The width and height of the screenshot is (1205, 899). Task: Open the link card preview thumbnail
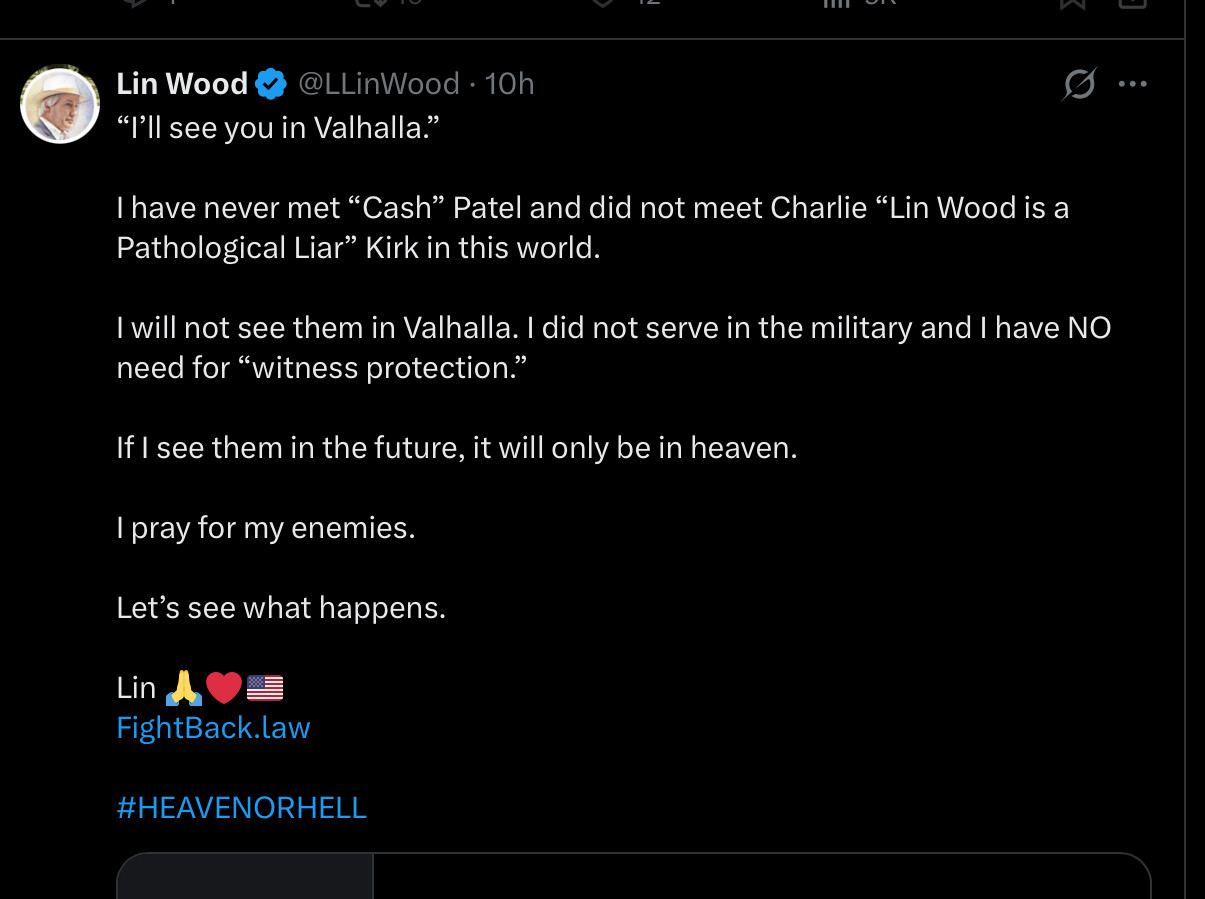pos(245,877)
